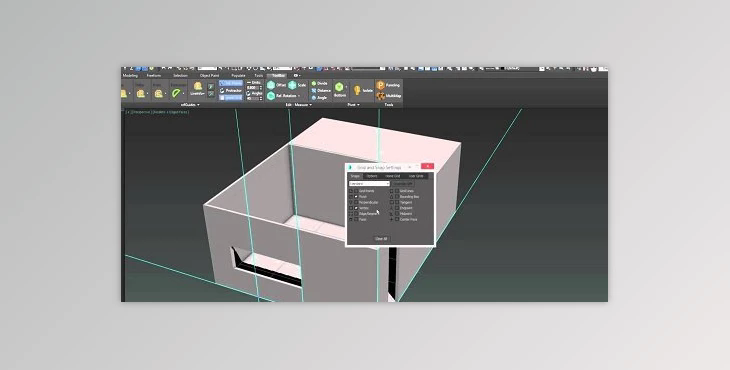This screenshot has width=730, height=370.
Task: Open the Paneling tool
Action: (388, 85)
